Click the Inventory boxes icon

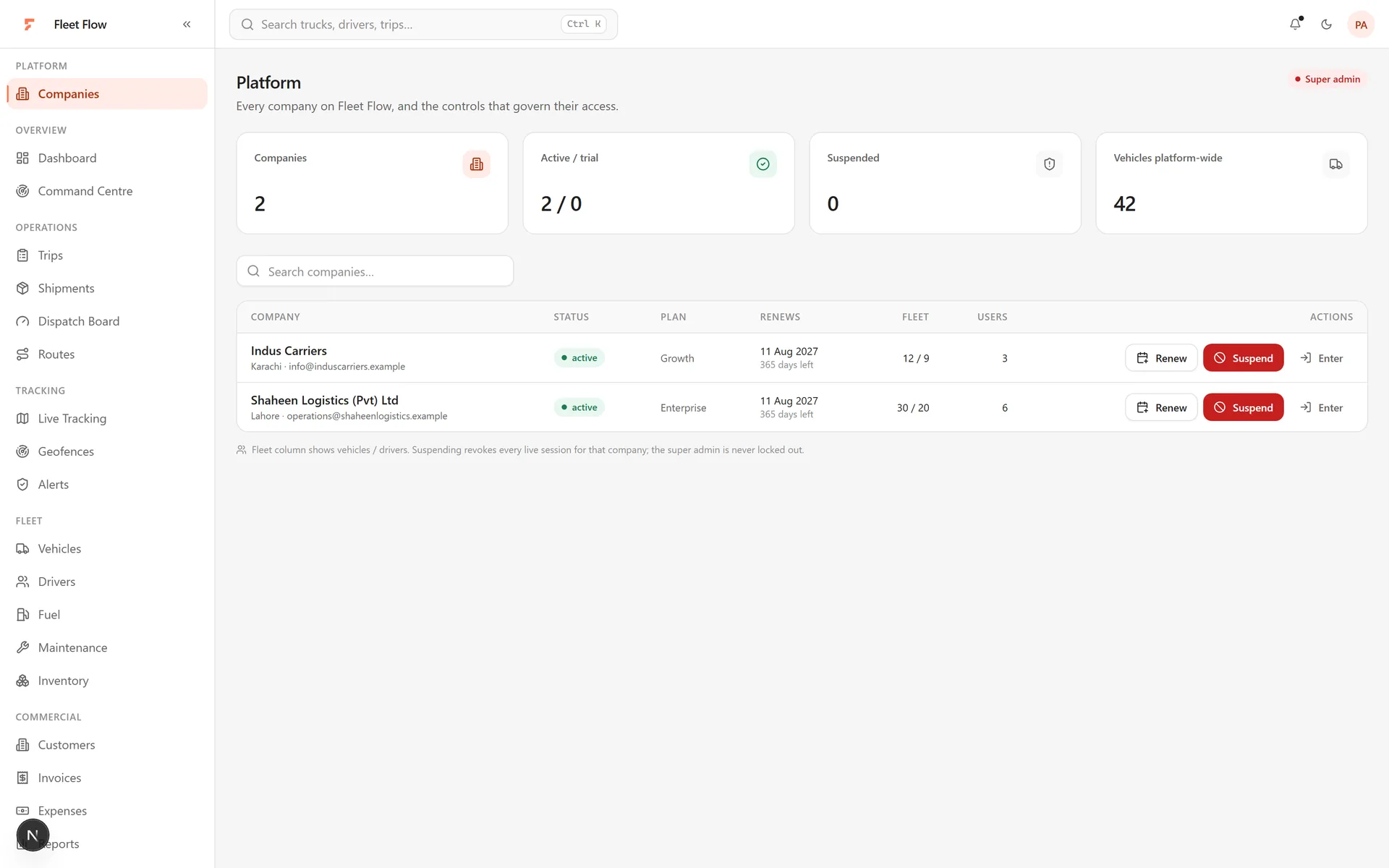pyautogui.click(x=23, y=681)
